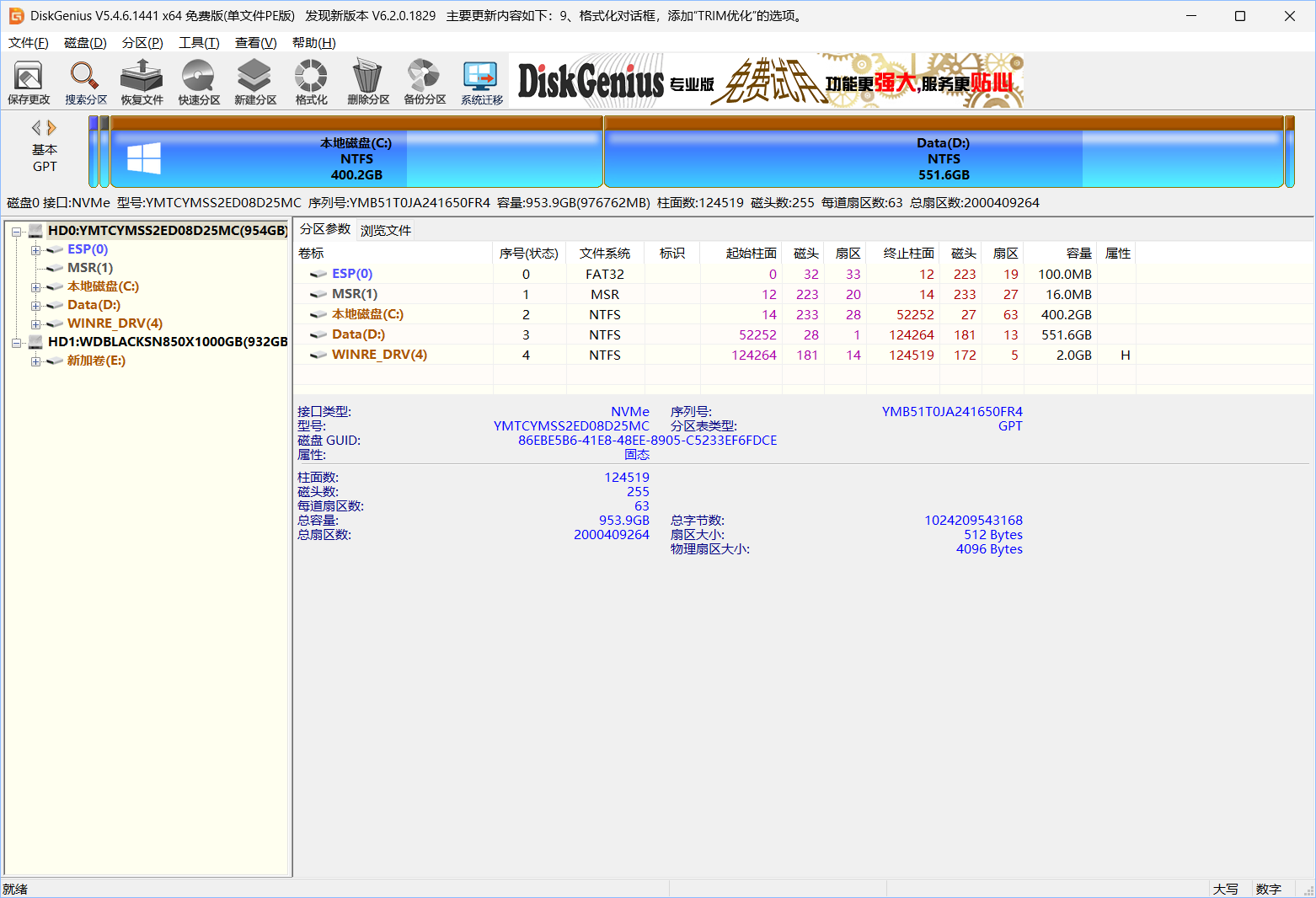Click the hard disk icon beside HD1:WDBLACKSN850X1000GB
This screenshot has width=1316, height=898.
coord(36,341)
